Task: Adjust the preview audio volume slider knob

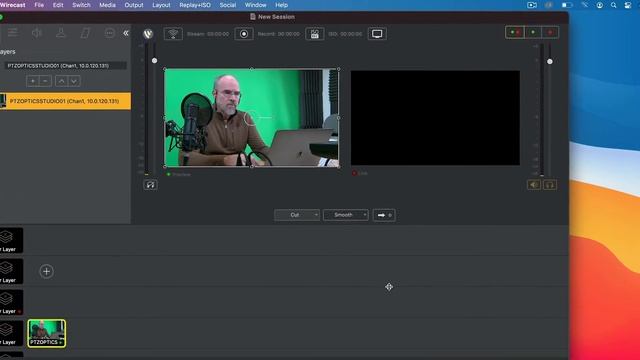Action: tap(154, 60)
